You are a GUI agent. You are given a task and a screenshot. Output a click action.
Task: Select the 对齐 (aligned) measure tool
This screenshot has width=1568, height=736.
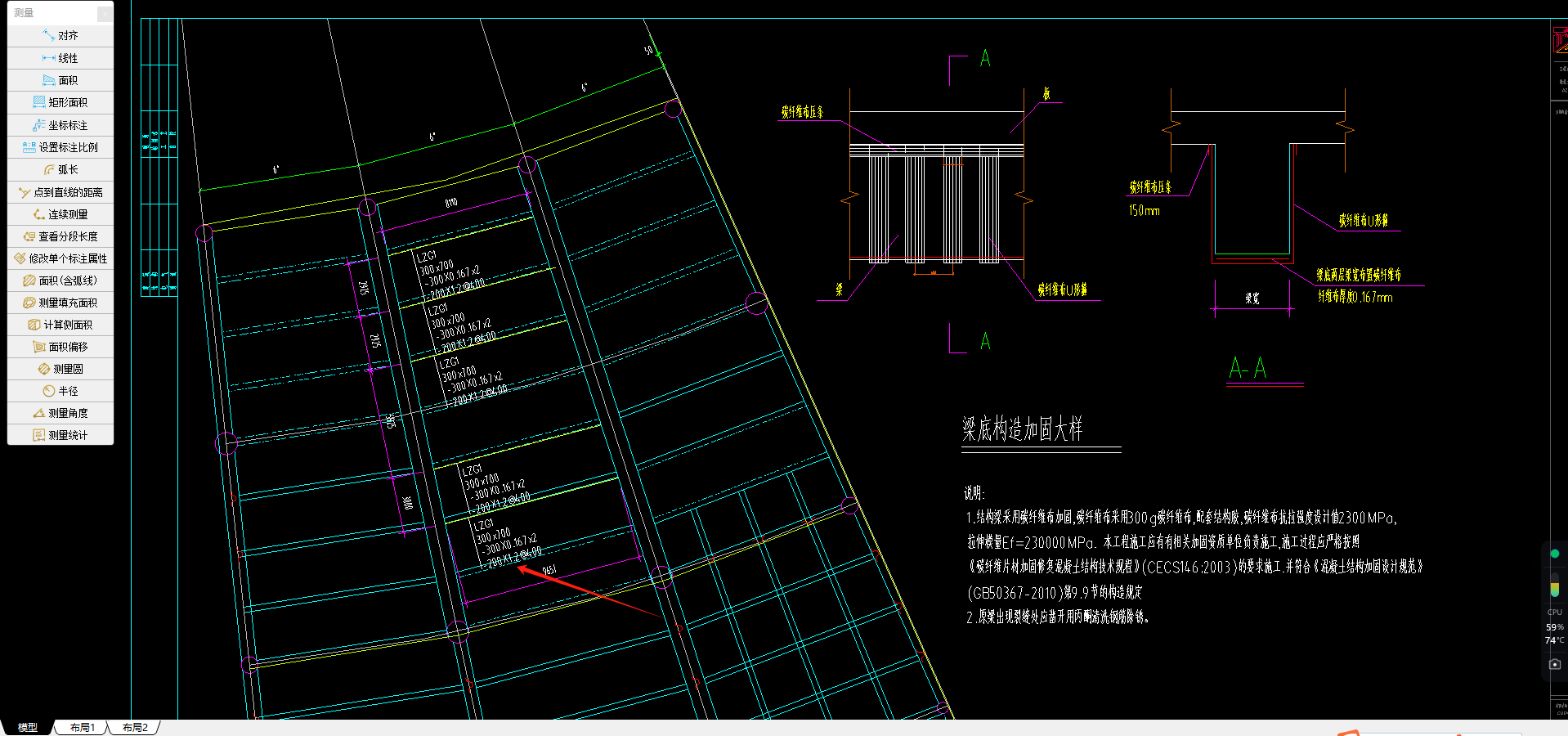pos(60,36)
